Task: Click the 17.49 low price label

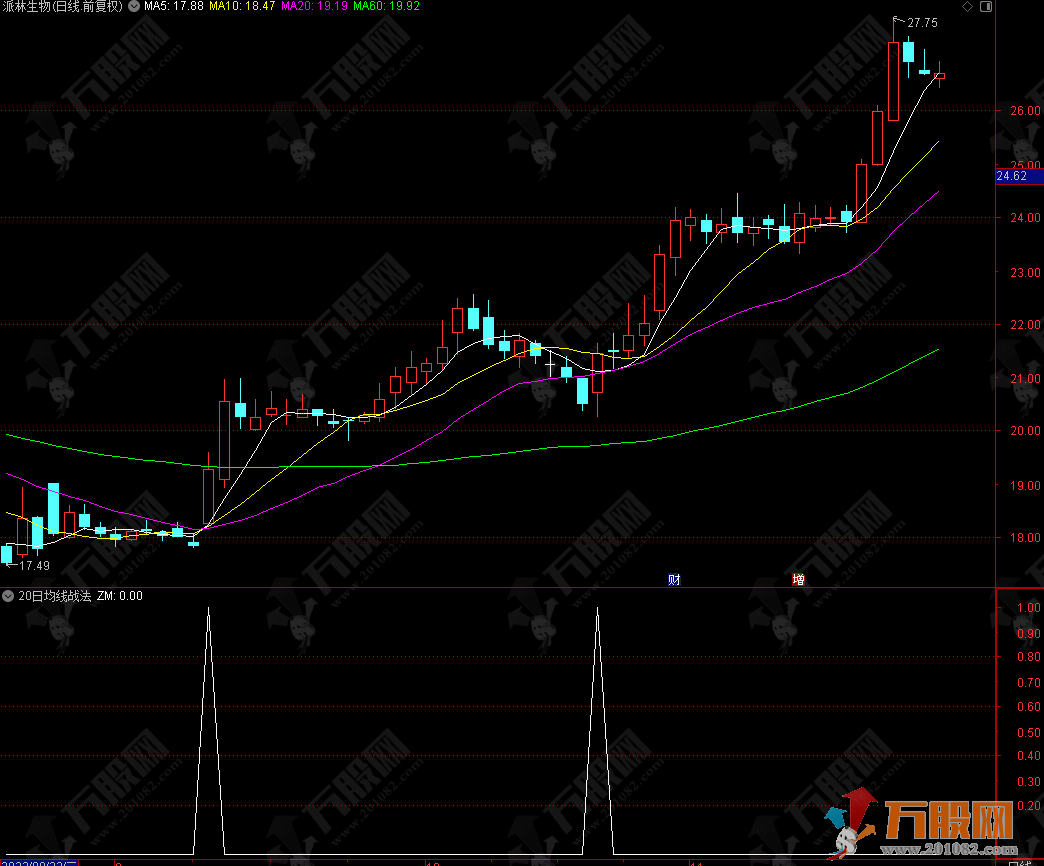Action: pyautogui.click(x=34, y=566)
